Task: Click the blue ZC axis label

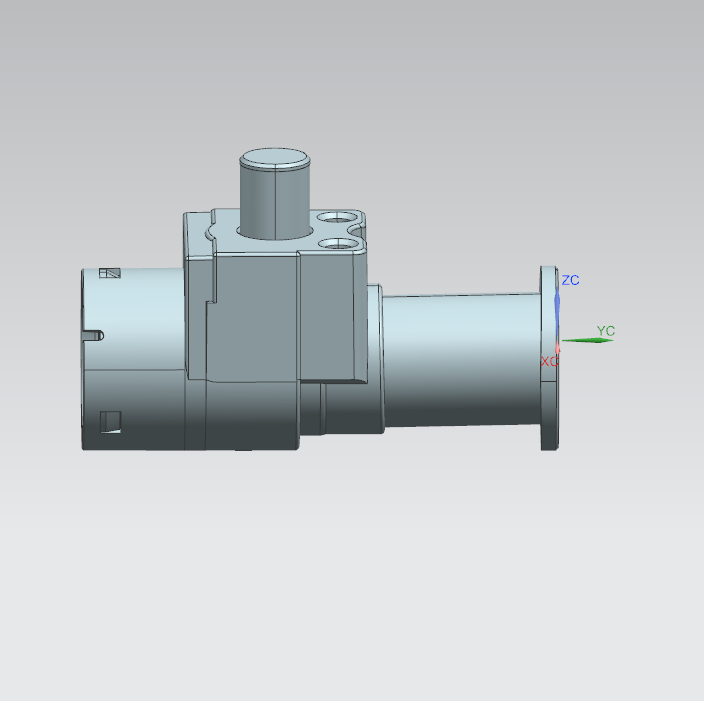Action: tap(570, 281)
